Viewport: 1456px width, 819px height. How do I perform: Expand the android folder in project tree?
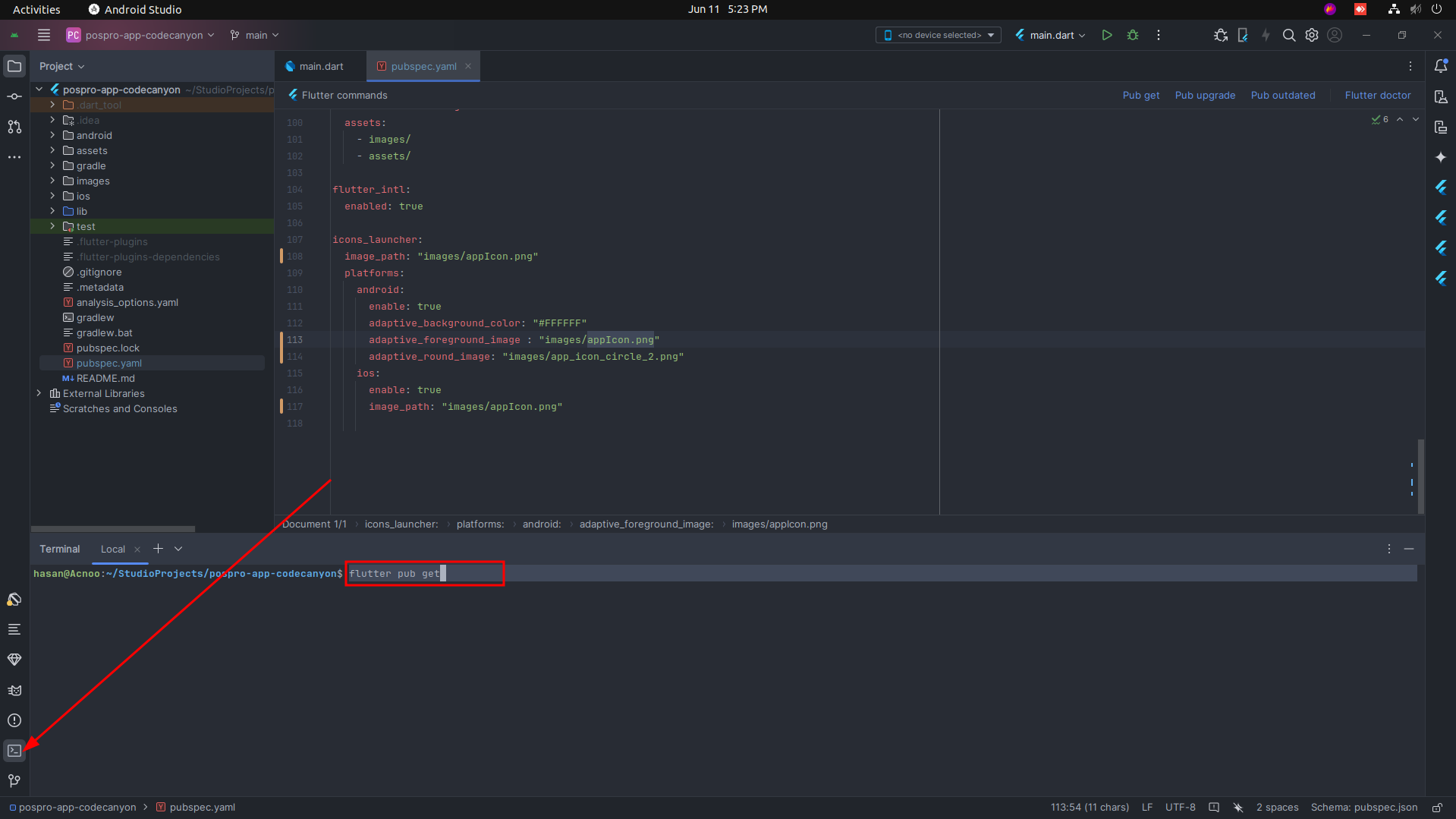(52, 135)
